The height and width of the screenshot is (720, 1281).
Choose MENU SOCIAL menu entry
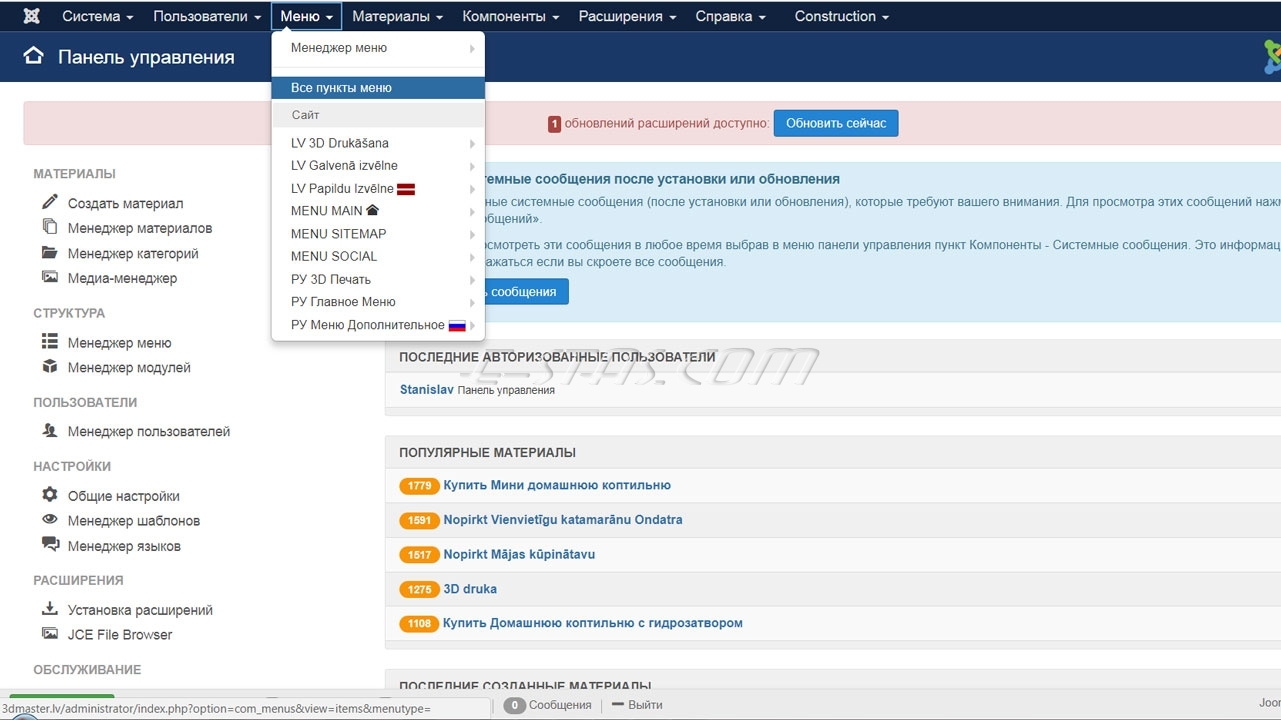coord(378,256)
